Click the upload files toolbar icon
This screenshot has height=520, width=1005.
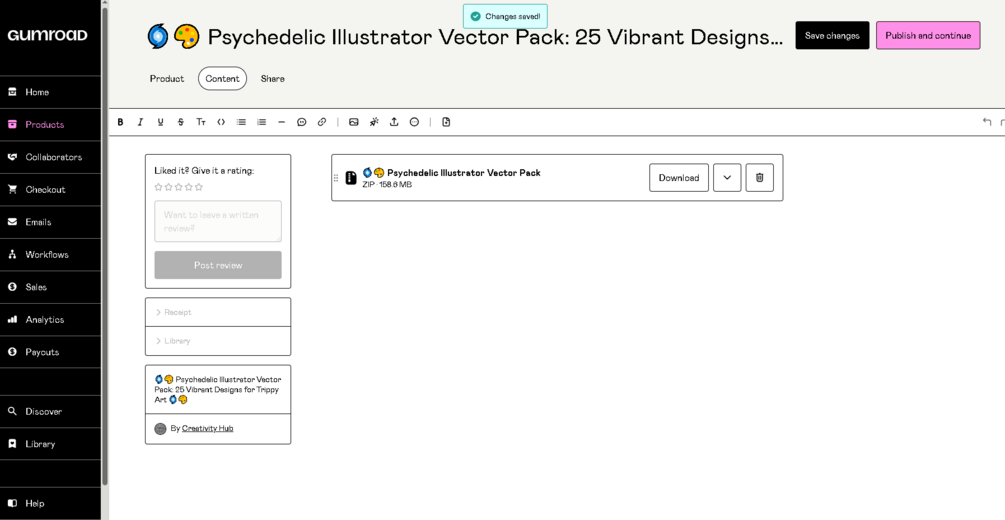[x=394, y=122]
